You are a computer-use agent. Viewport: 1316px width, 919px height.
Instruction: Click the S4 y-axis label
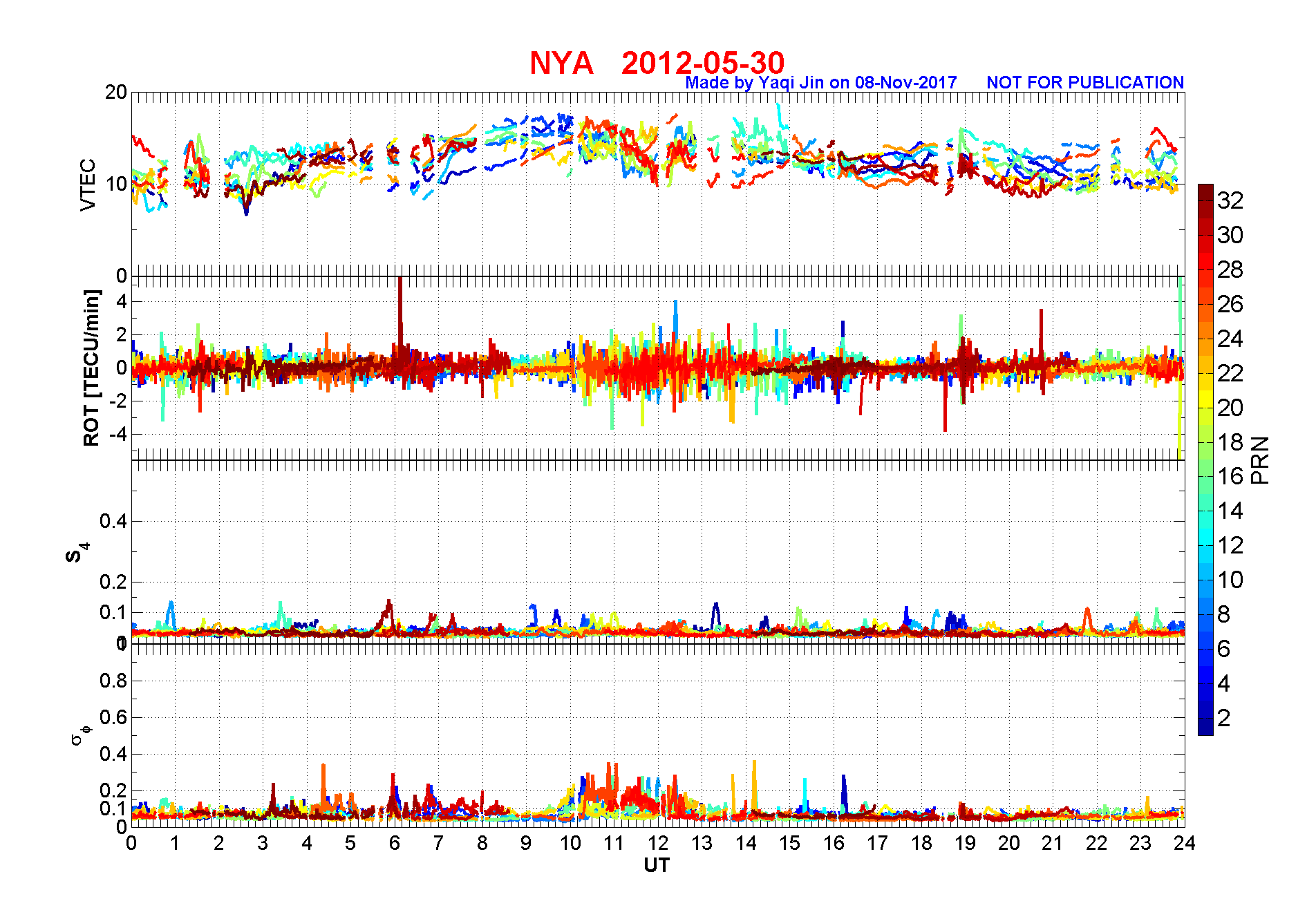(x=77, y=553)
